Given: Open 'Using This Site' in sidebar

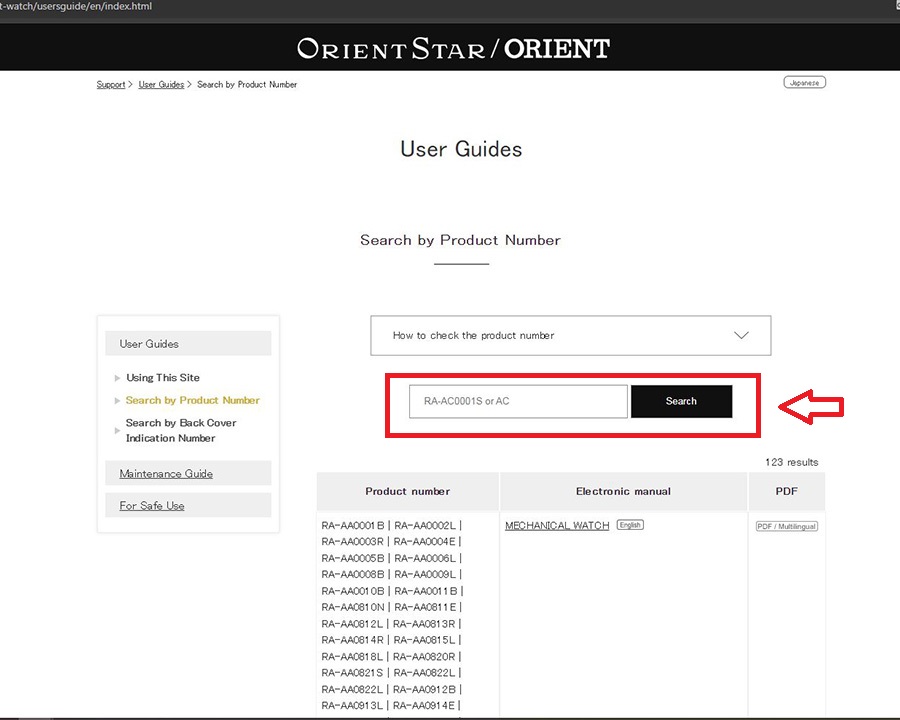Looking at the screenshot, I should click(x=163, y=378).
